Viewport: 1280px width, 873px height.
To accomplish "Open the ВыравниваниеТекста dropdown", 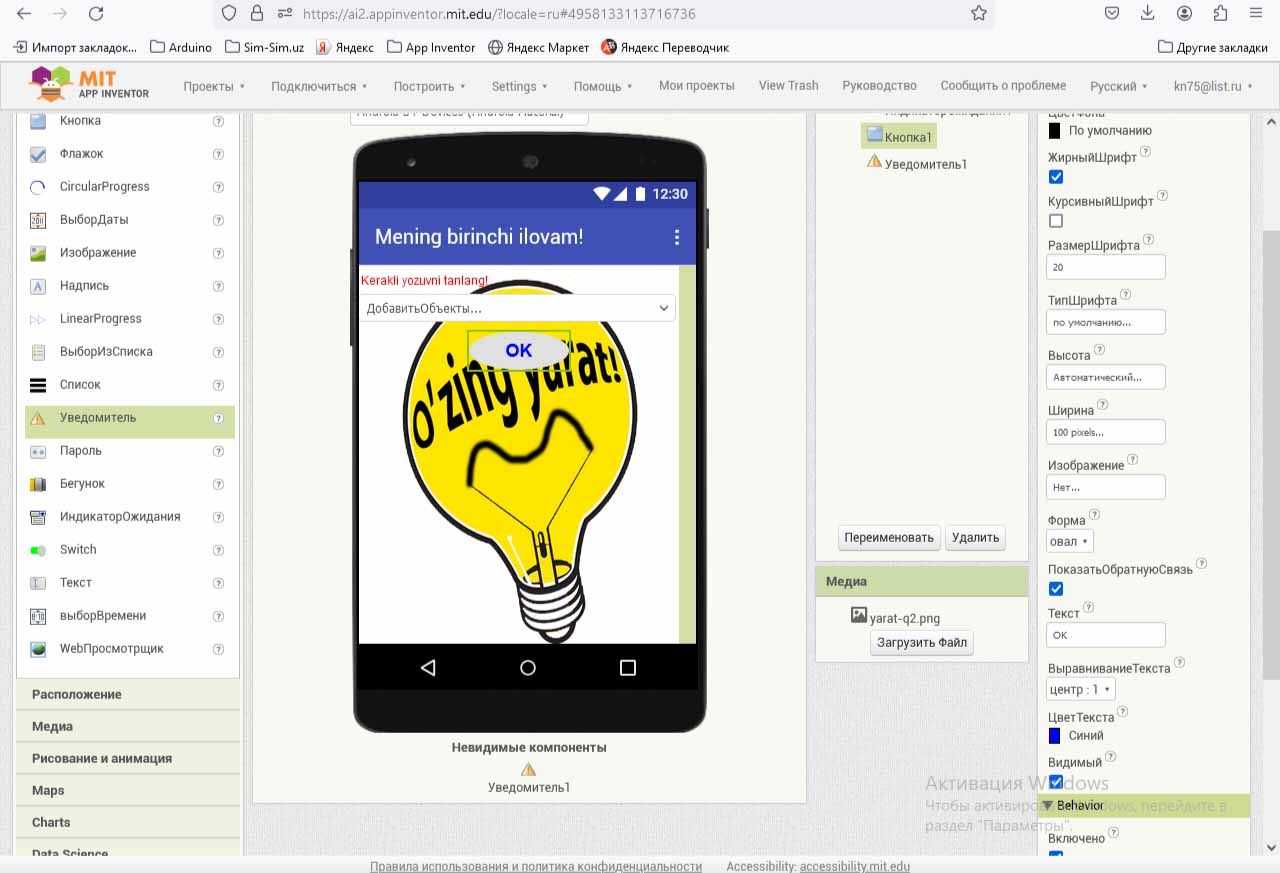I will tap(1080, 689).
